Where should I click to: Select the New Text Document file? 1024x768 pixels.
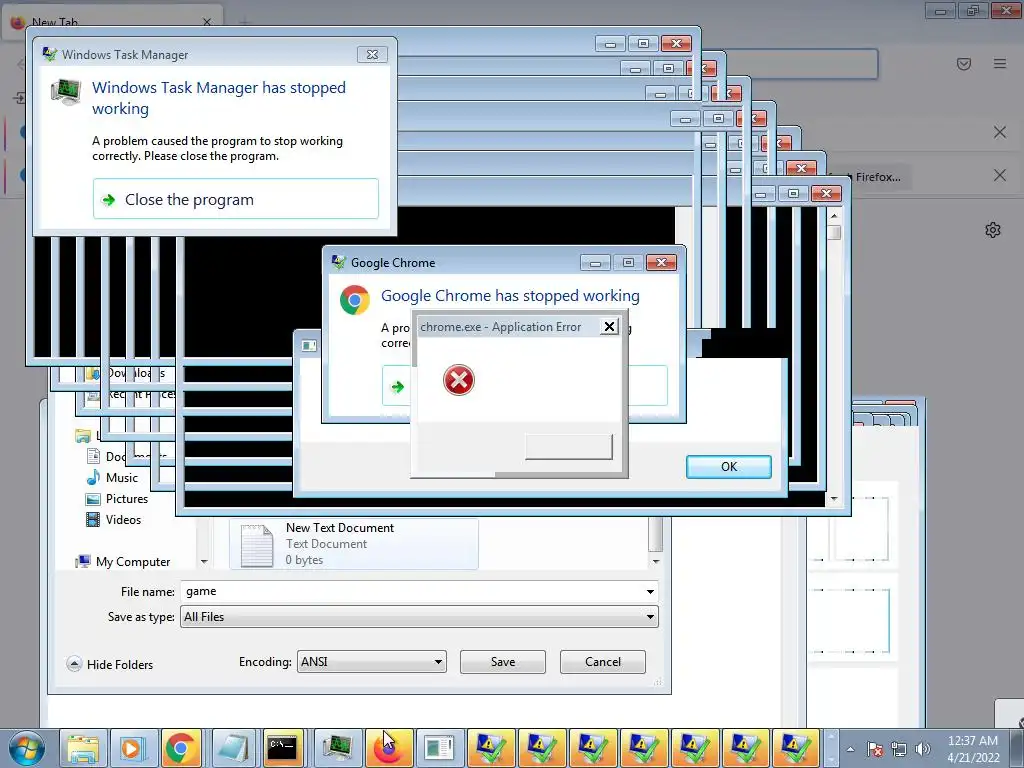354,544
